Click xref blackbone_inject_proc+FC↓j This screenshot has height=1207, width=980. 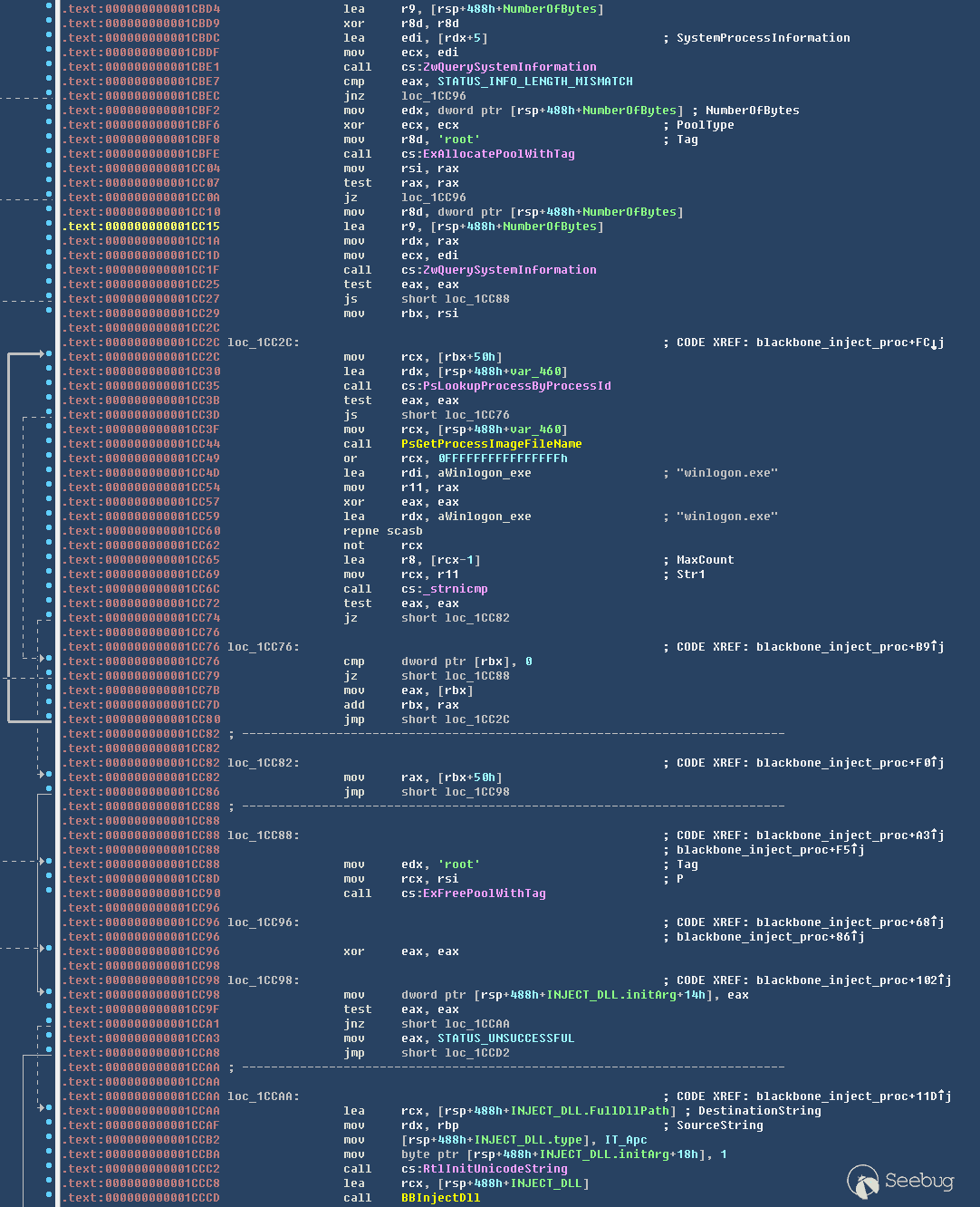[x=850, y=343]
